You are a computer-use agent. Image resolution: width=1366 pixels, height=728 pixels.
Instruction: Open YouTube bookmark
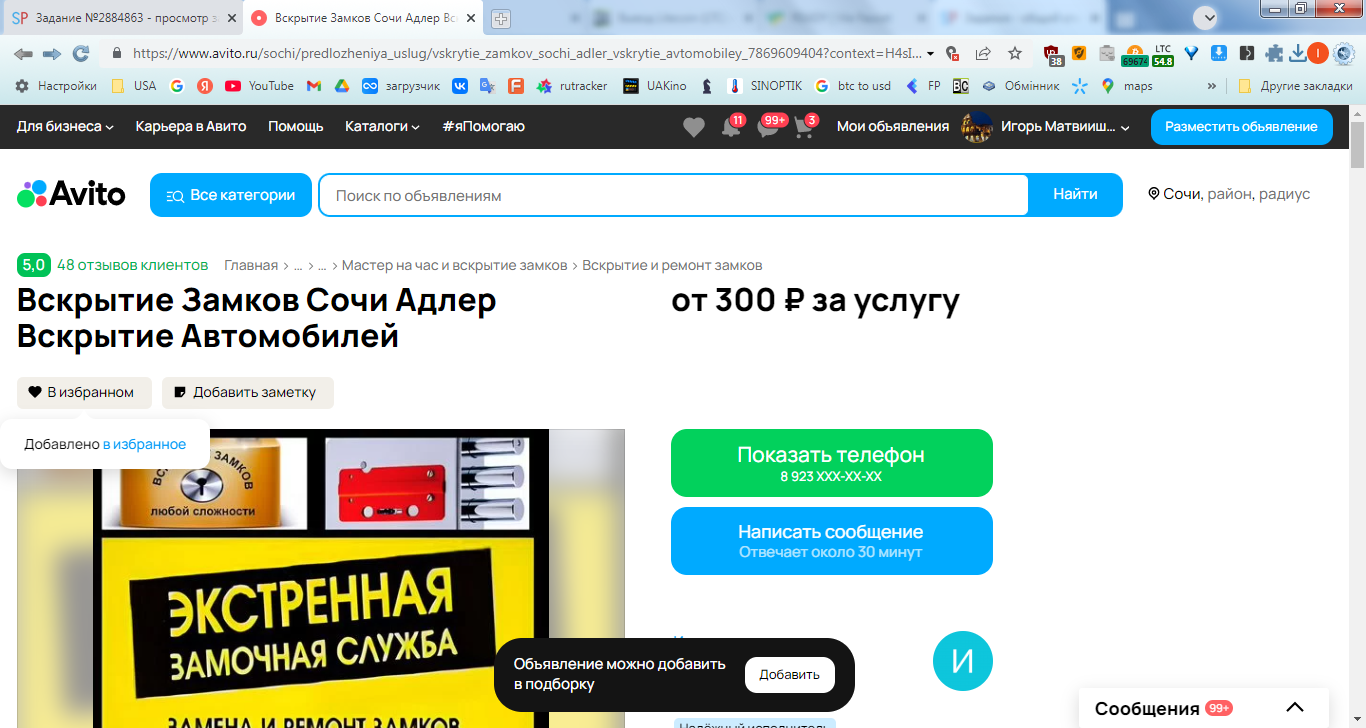[x=259, y=86]
